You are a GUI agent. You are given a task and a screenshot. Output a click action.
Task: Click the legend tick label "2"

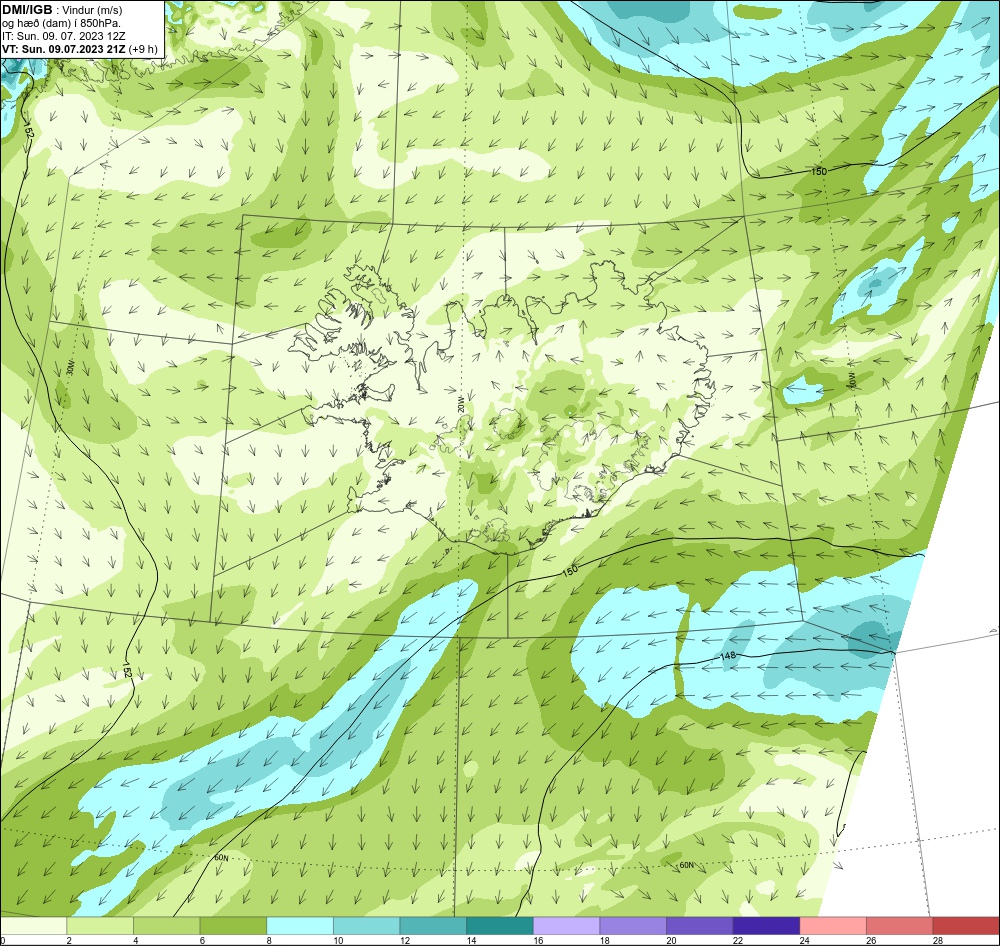pos(69,940)
